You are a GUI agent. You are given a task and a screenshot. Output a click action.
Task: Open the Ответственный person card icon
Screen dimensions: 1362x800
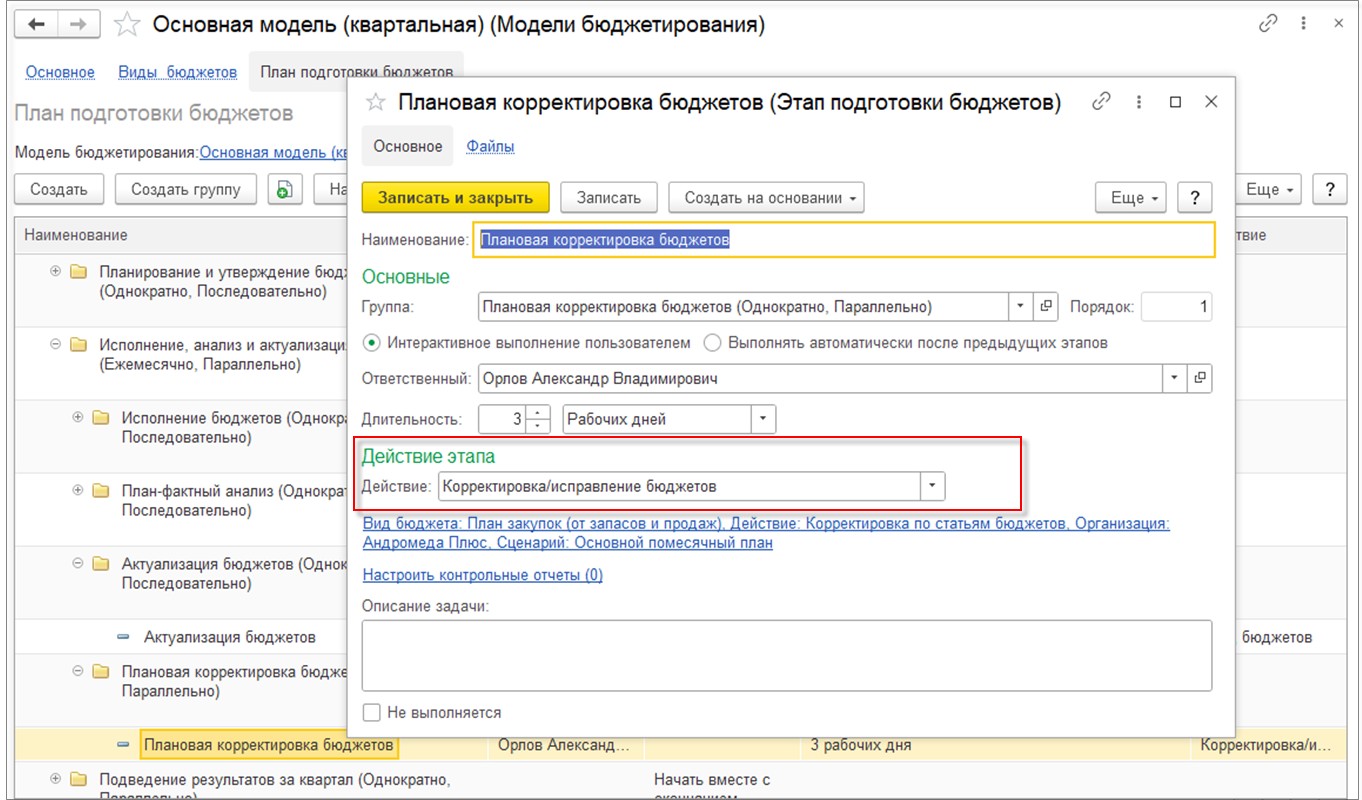coord(1200,379)
